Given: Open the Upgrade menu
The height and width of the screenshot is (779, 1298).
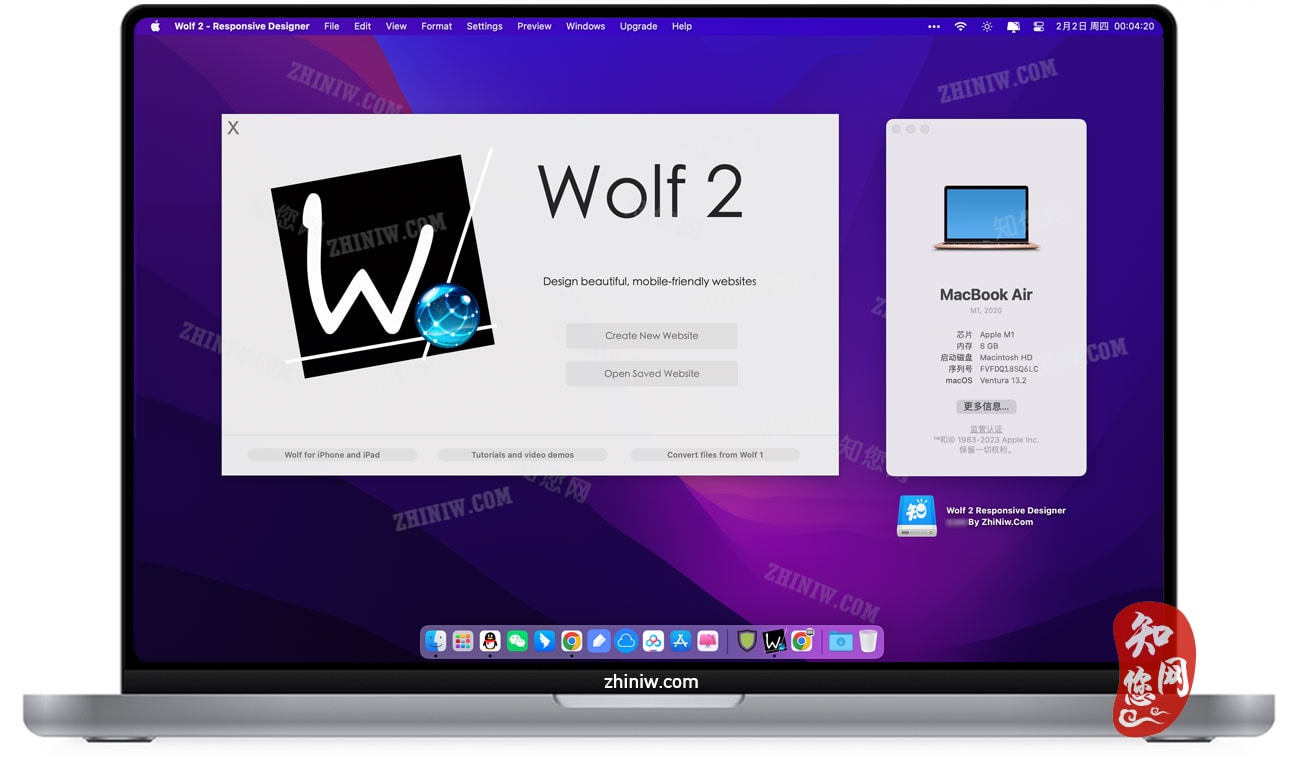Looking at the screenshot, I should click(638, 26).
